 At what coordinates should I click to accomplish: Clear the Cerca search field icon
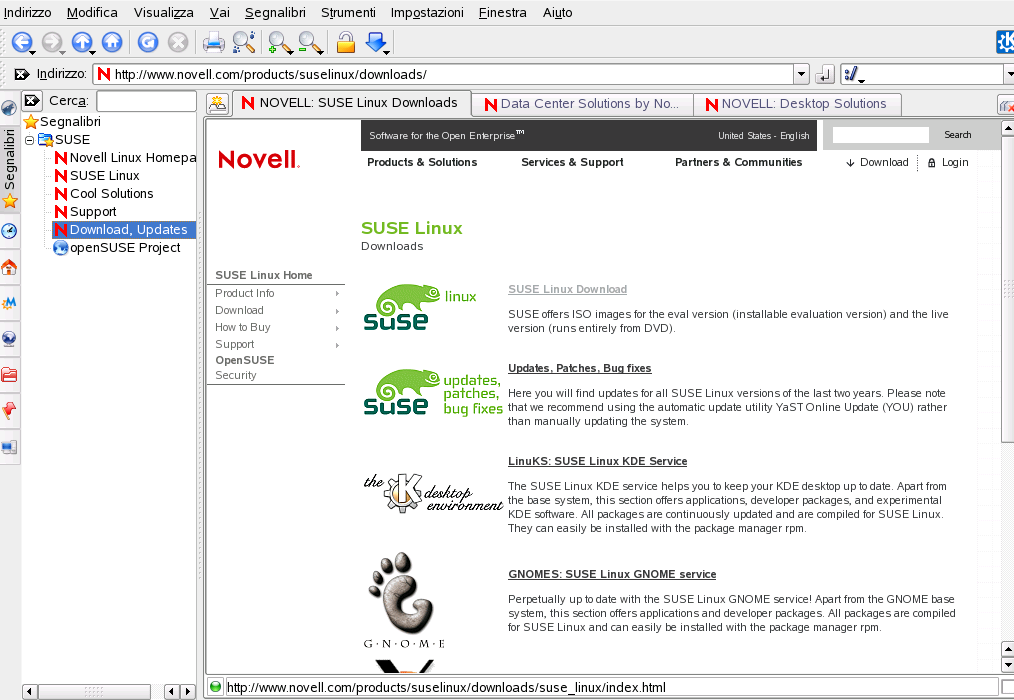click(x=32, y=100)
